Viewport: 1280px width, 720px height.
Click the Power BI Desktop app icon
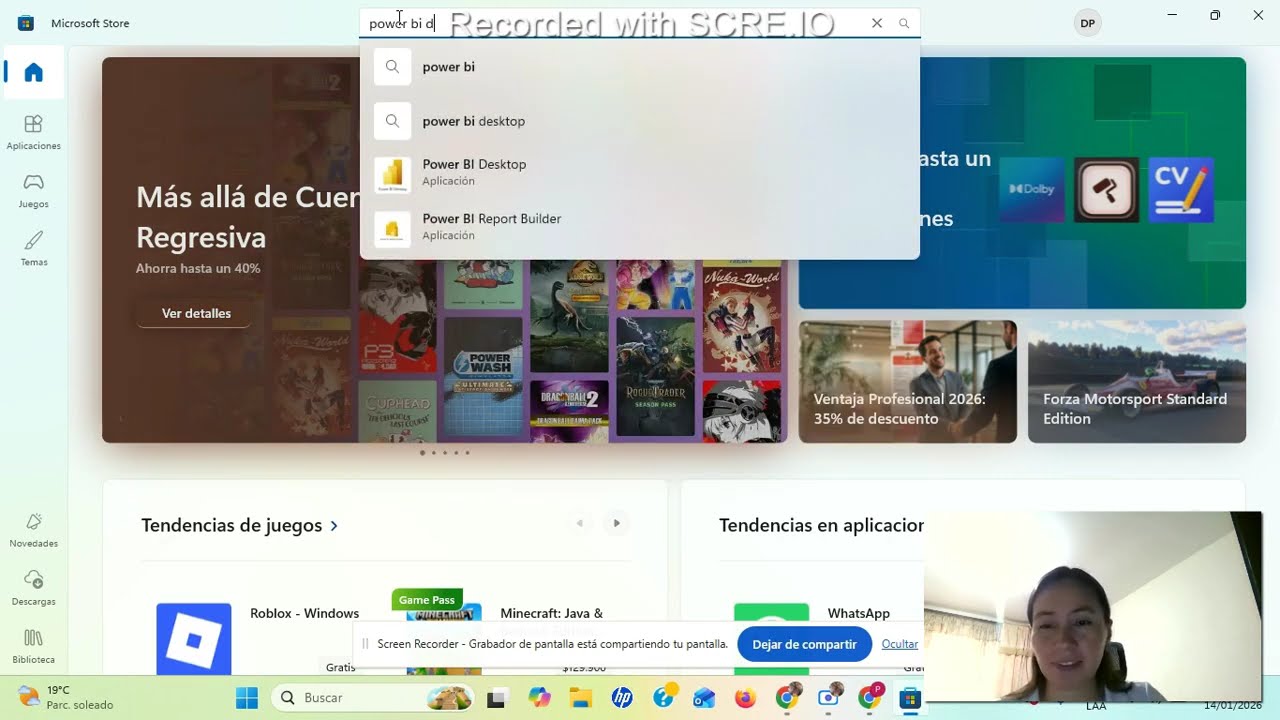click(x=392, y=175)
